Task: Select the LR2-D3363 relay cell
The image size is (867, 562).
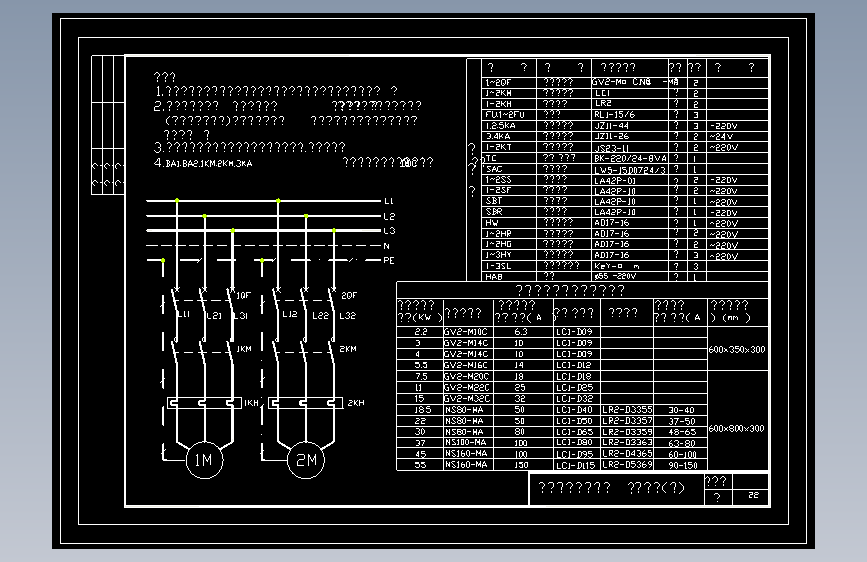Action: point(627,442)
